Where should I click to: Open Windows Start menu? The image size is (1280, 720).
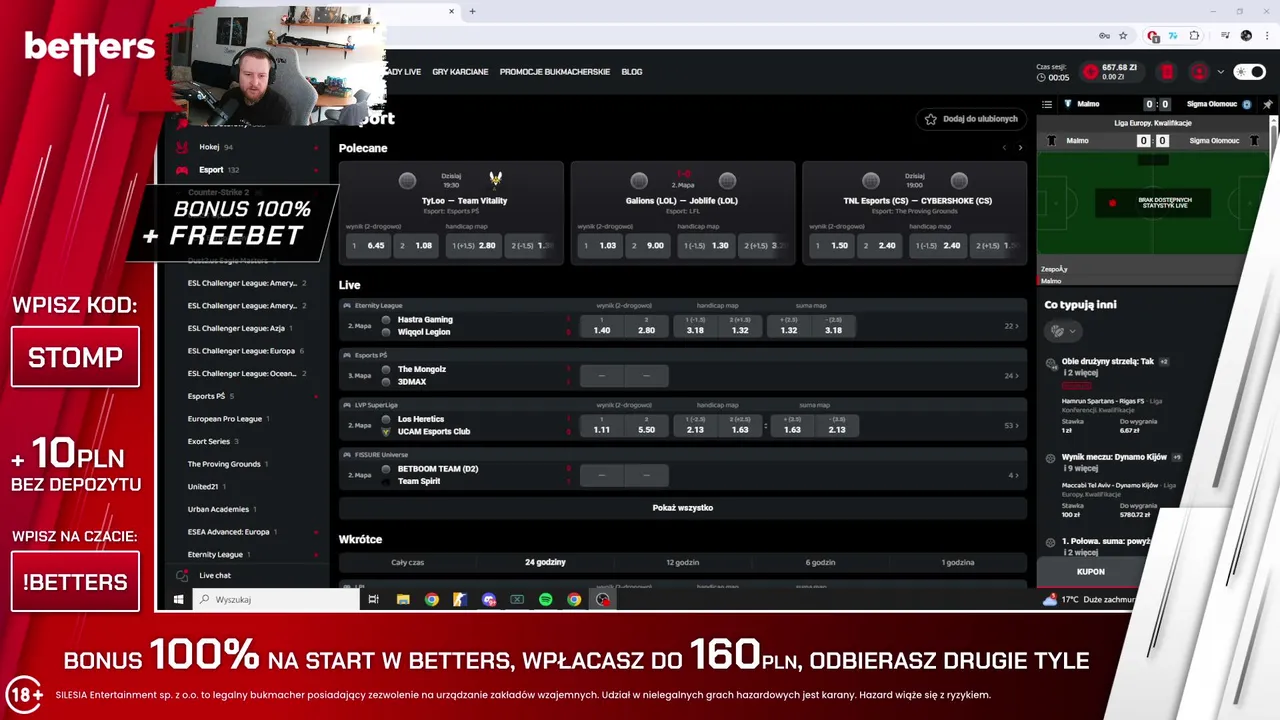pos(179,599)
